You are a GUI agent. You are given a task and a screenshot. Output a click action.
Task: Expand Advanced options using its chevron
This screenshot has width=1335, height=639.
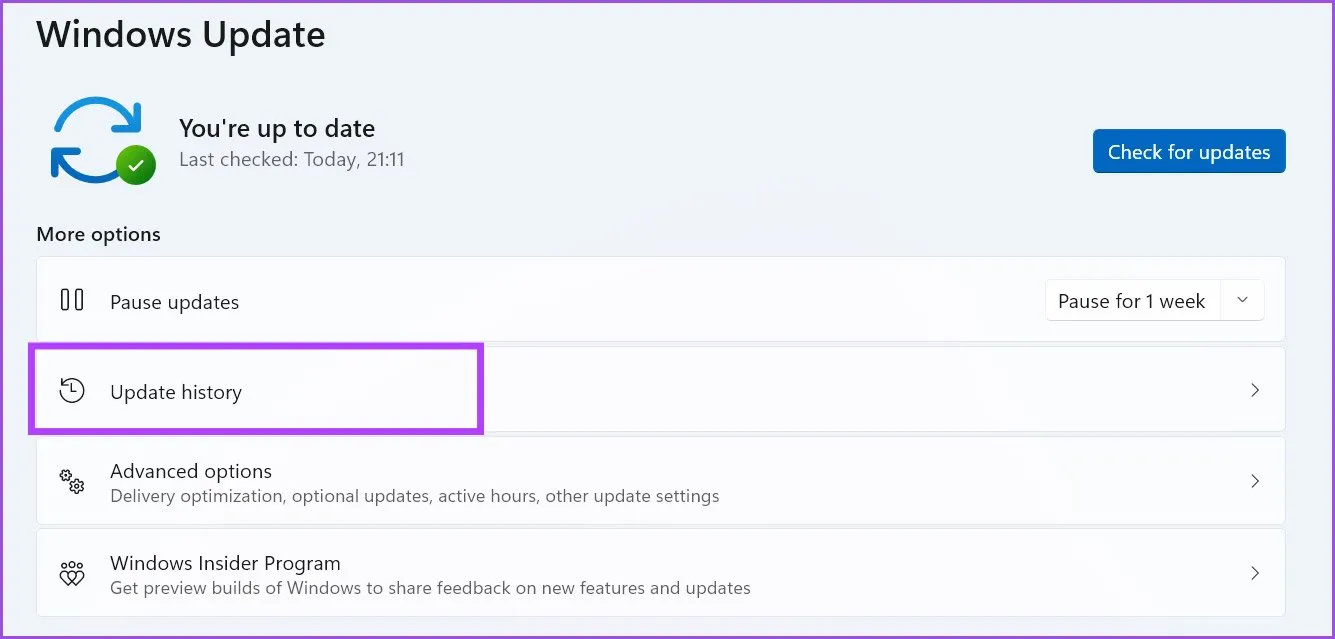click(x=1255, y=482)
